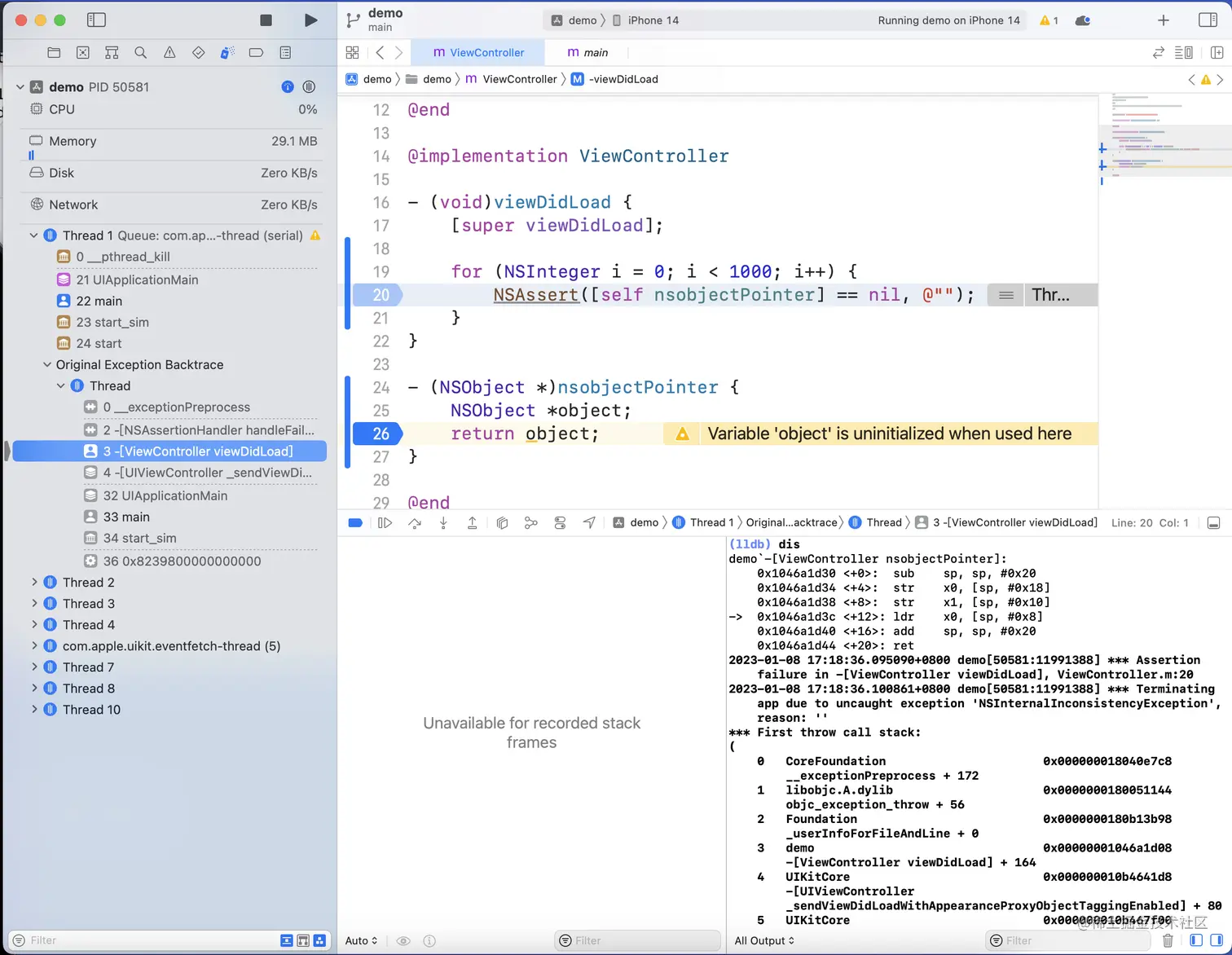Open Environment Overrides
This screenshot has width=1232, height=955.
point(560,523)
